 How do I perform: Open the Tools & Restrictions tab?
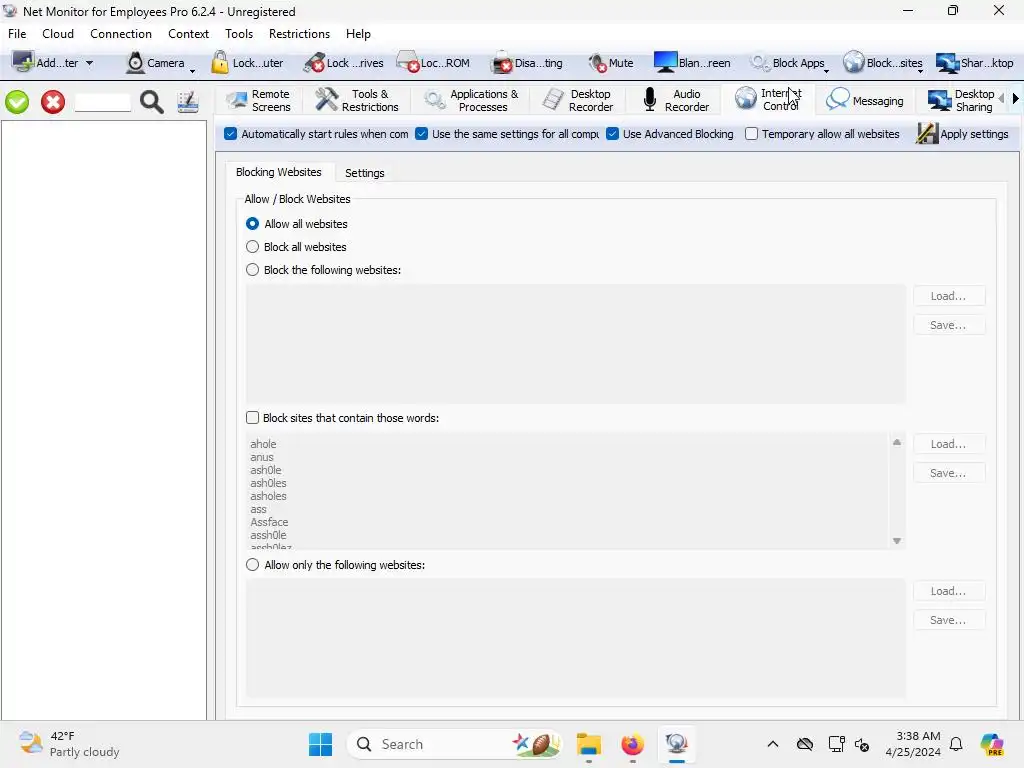(357, 101)
